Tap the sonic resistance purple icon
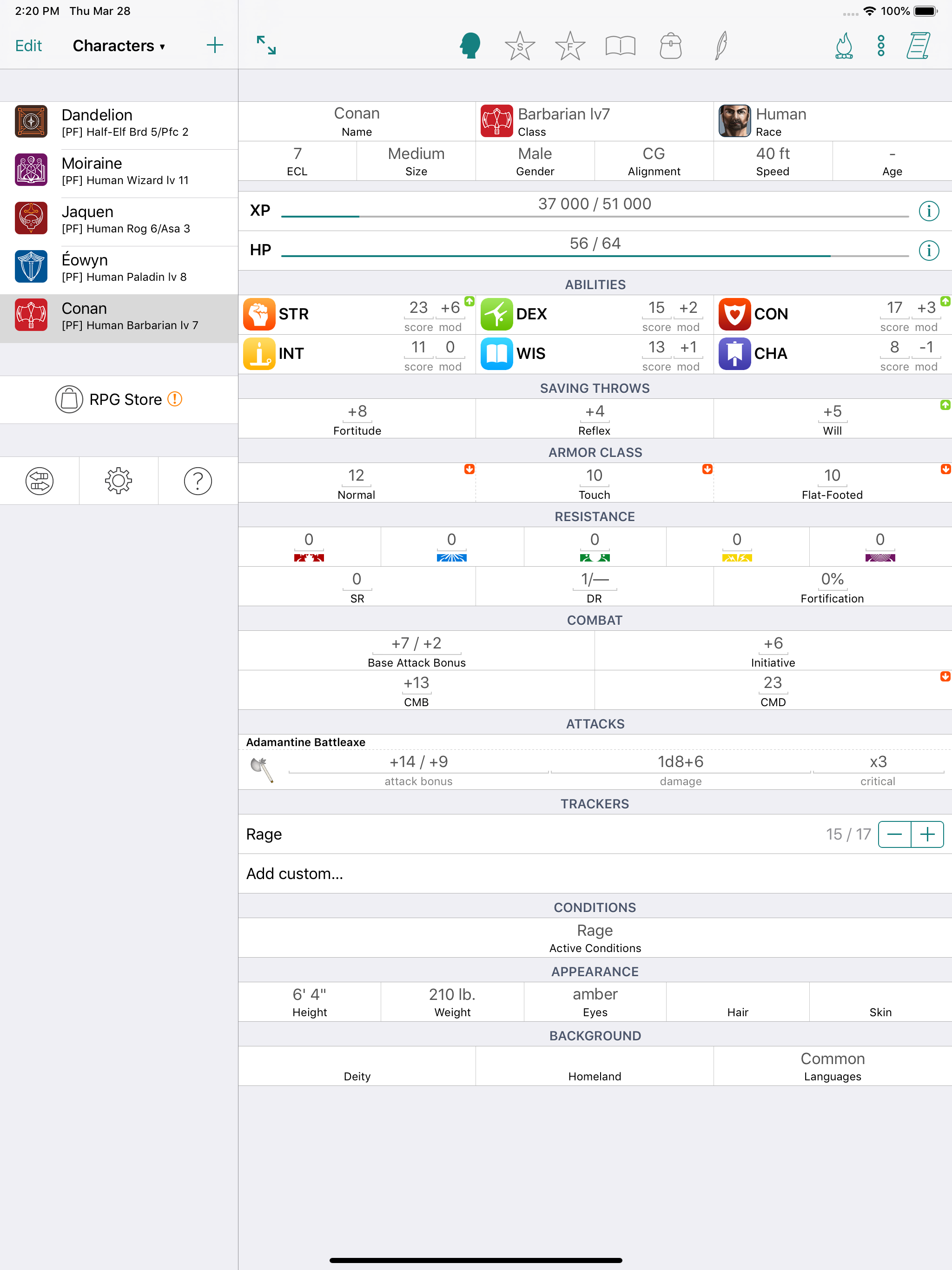The height and width of the screenshot is (1270, 952). click(x=879, y=557)
